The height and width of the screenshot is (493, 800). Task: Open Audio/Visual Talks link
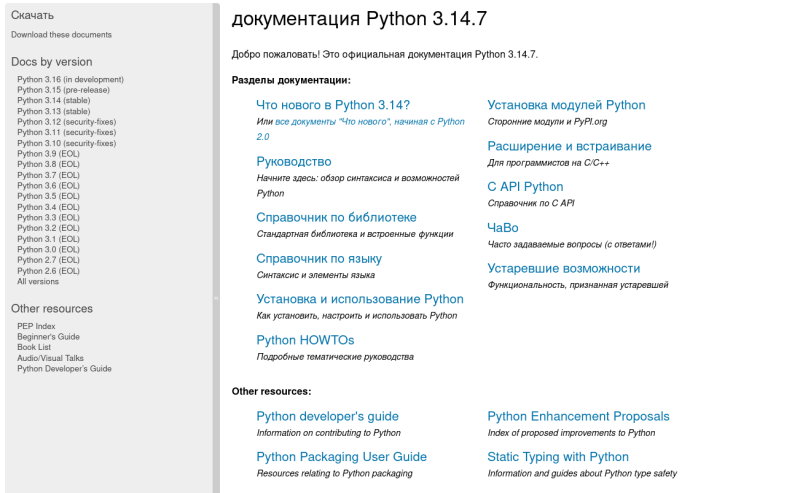(51, 358)
